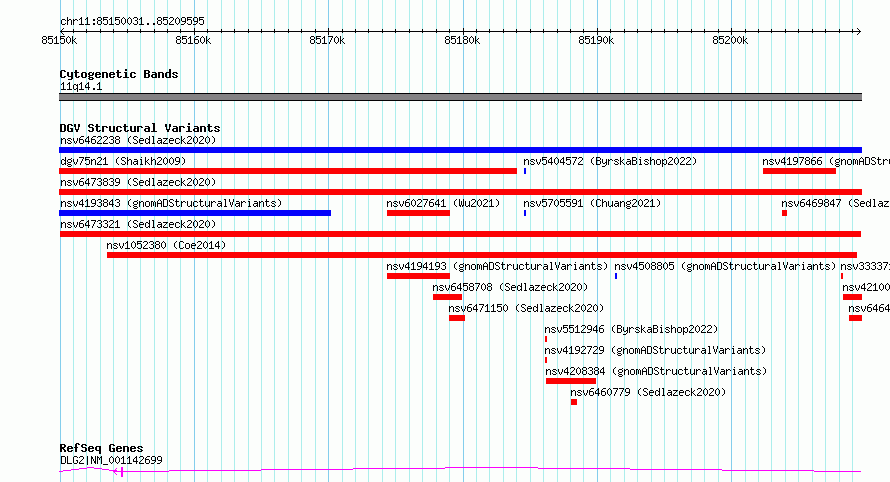Click nsv4208384 (gnomADStructuralVariants) label
Viewport: 890px width, 482px height.
click(x=656, y=371)
